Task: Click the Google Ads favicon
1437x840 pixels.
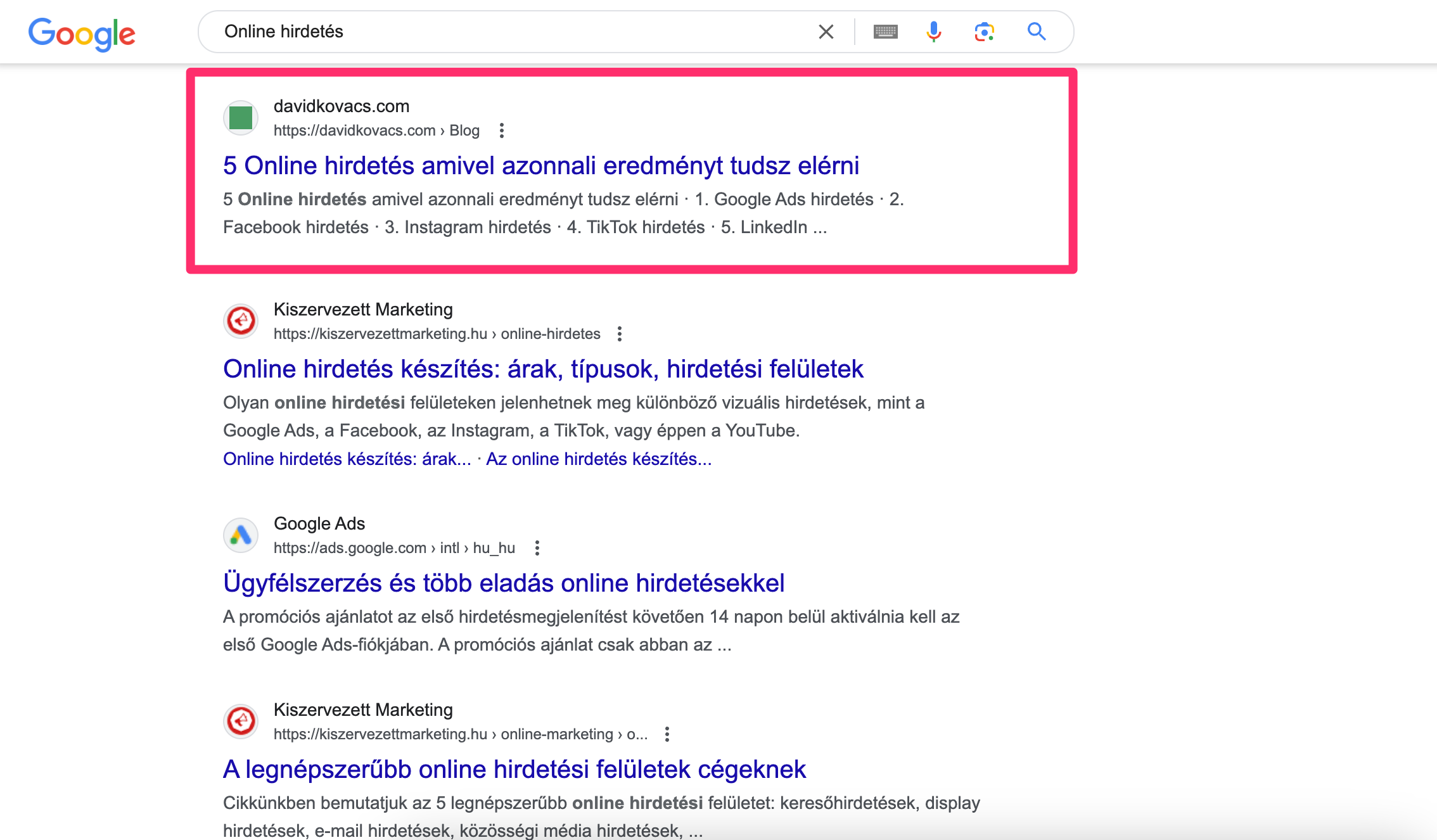Action: coord(241,535)
